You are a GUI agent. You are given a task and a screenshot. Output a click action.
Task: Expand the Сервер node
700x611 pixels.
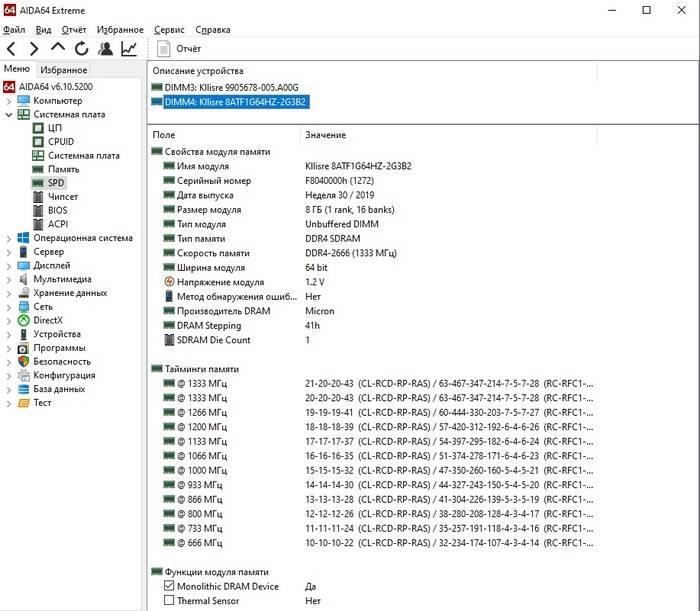(8, 253)
